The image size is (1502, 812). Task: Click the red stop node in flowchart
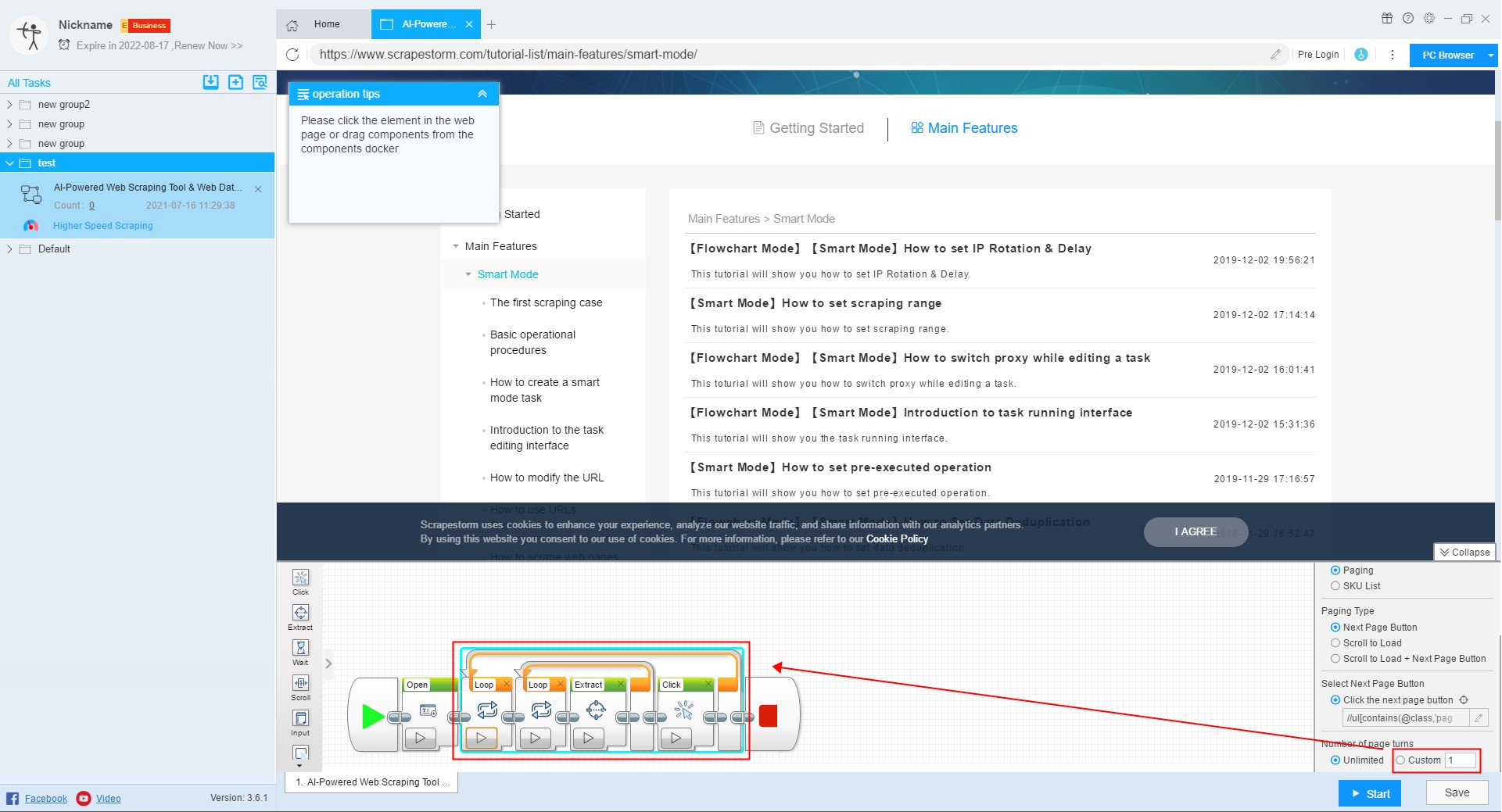click(768, 716)
